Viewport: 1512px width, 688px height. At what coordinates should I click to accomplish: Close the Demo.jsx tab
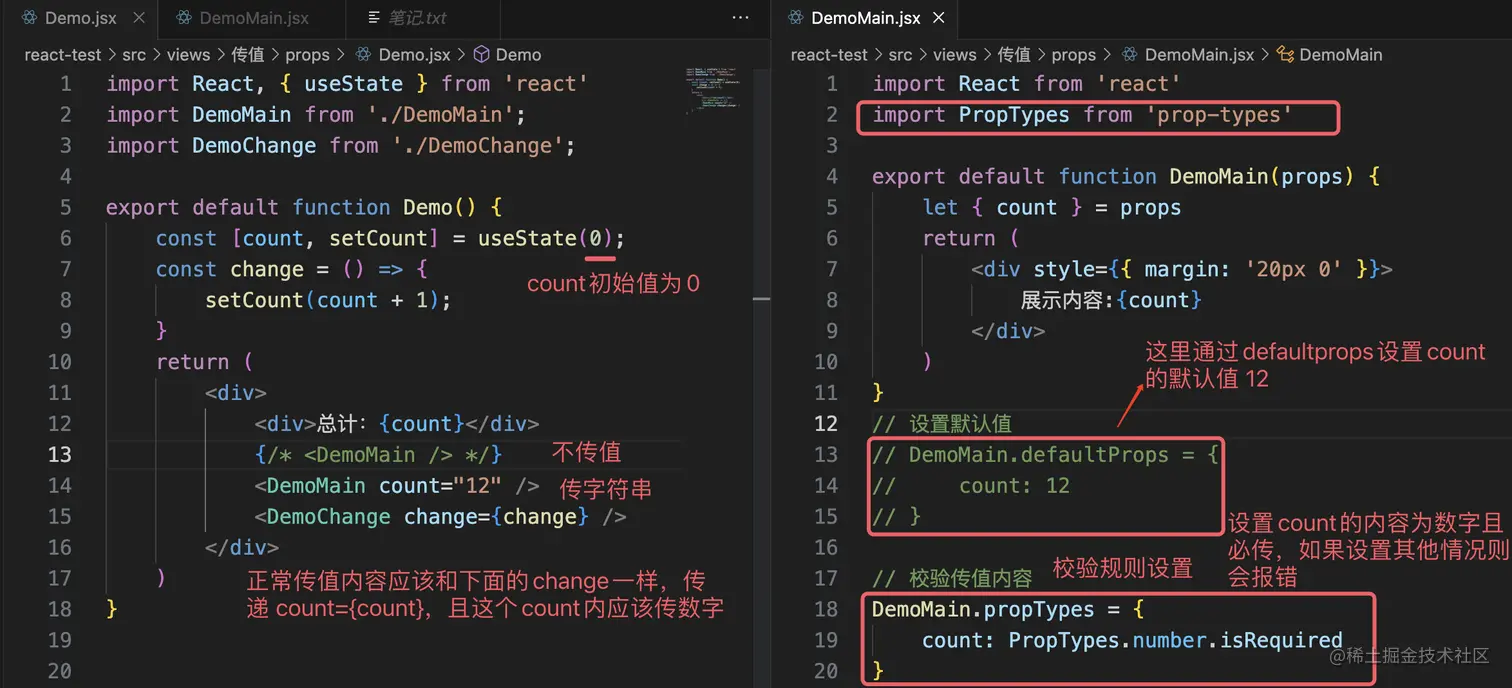[x=139, y=17]
